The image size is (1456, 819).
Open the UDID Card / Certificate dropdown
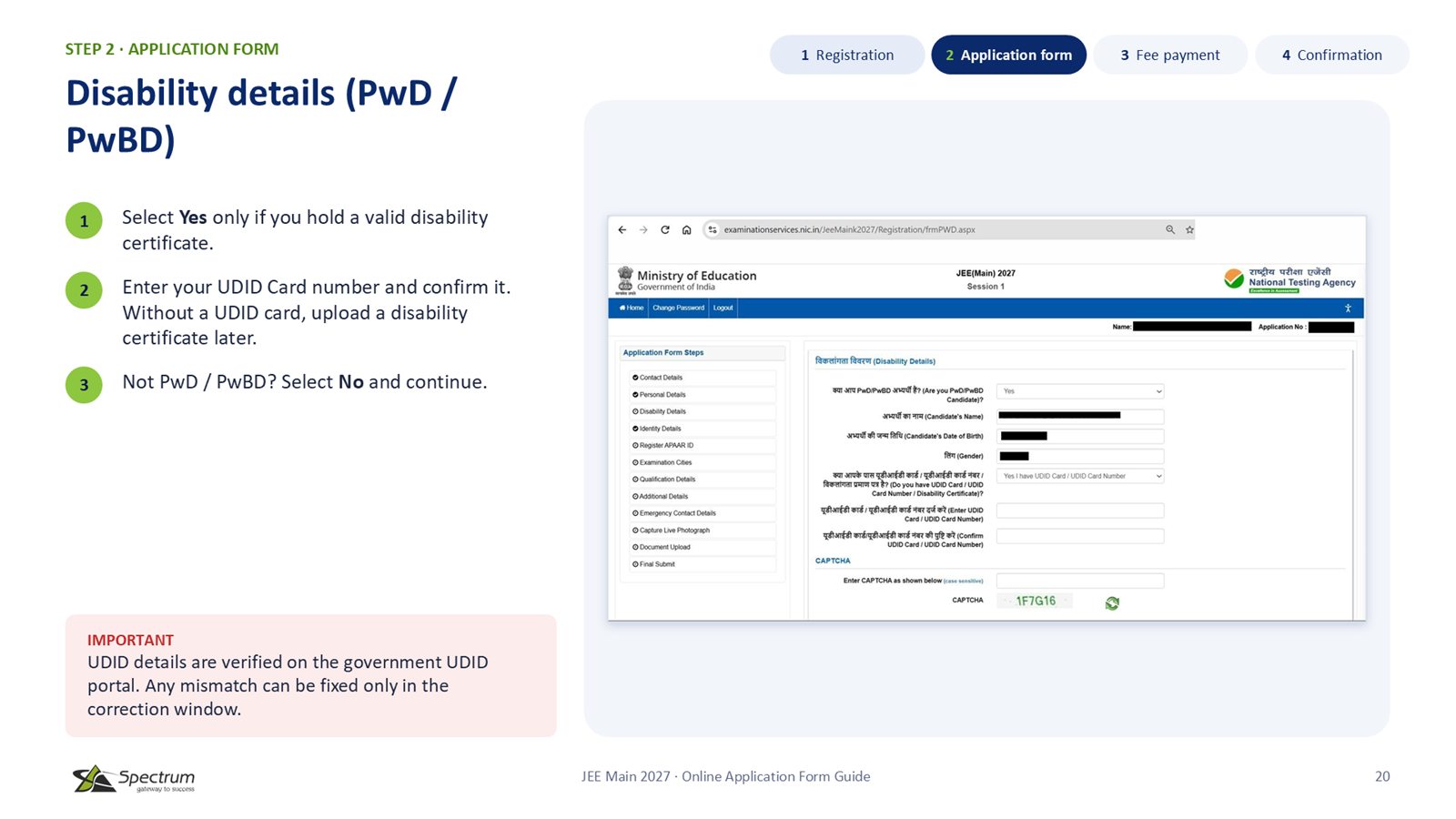1080,476
